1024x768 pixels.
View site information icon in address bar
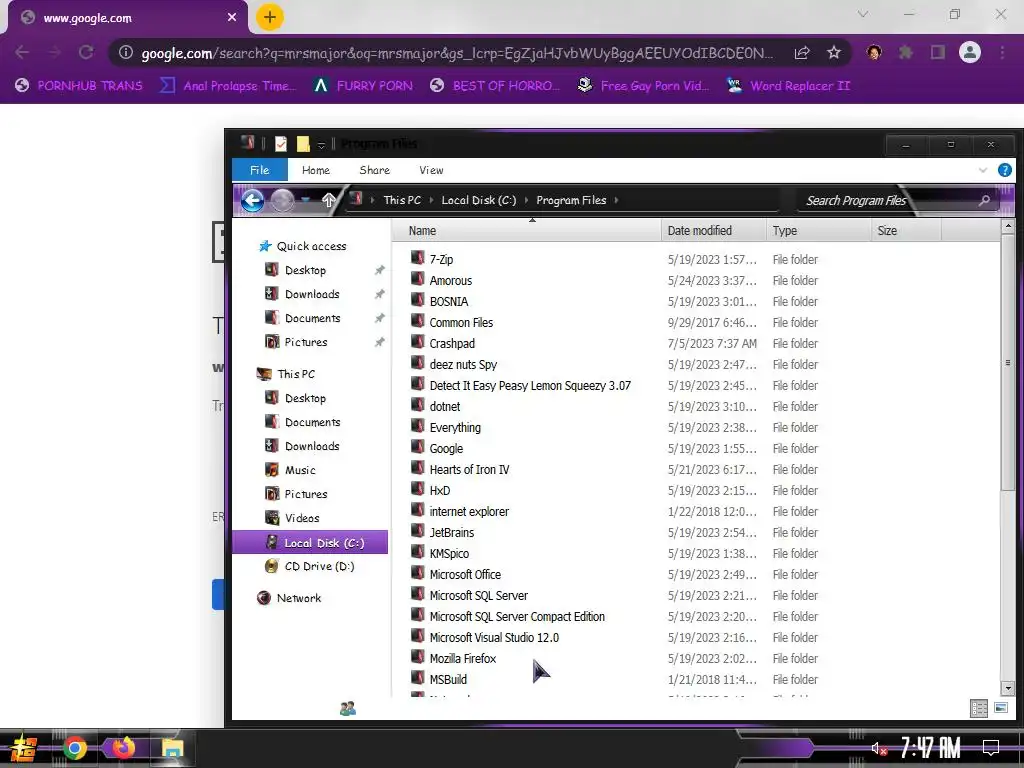point(126,52)
